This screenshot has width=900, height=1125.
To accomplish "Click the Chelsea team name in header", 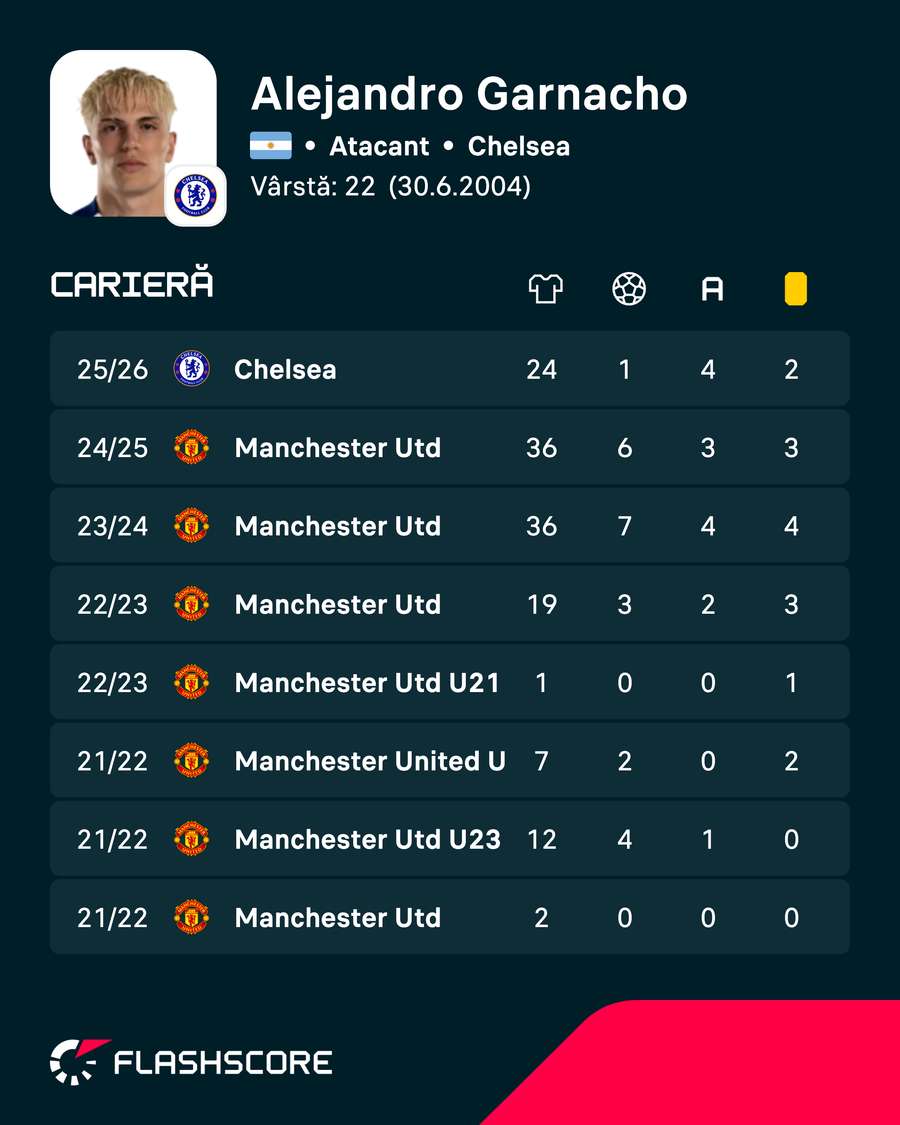I will (x=519, y=146).
